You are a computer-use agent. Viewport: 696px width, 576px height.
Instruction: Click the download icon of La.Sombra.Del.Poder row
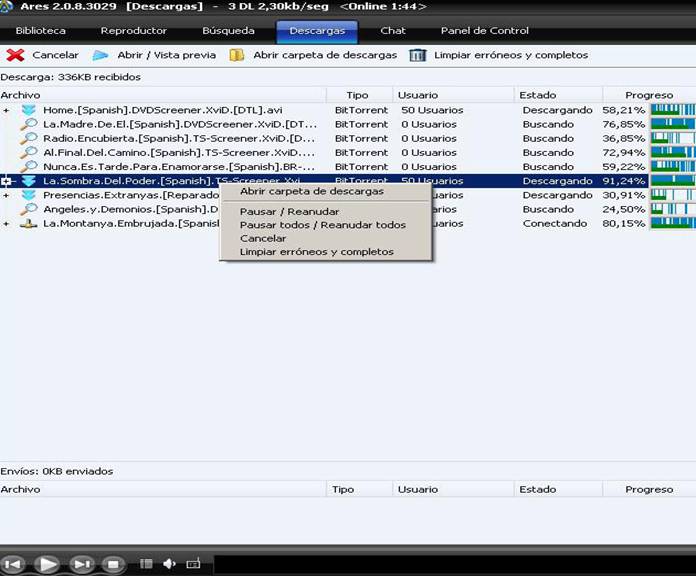[x=29, y=181]
